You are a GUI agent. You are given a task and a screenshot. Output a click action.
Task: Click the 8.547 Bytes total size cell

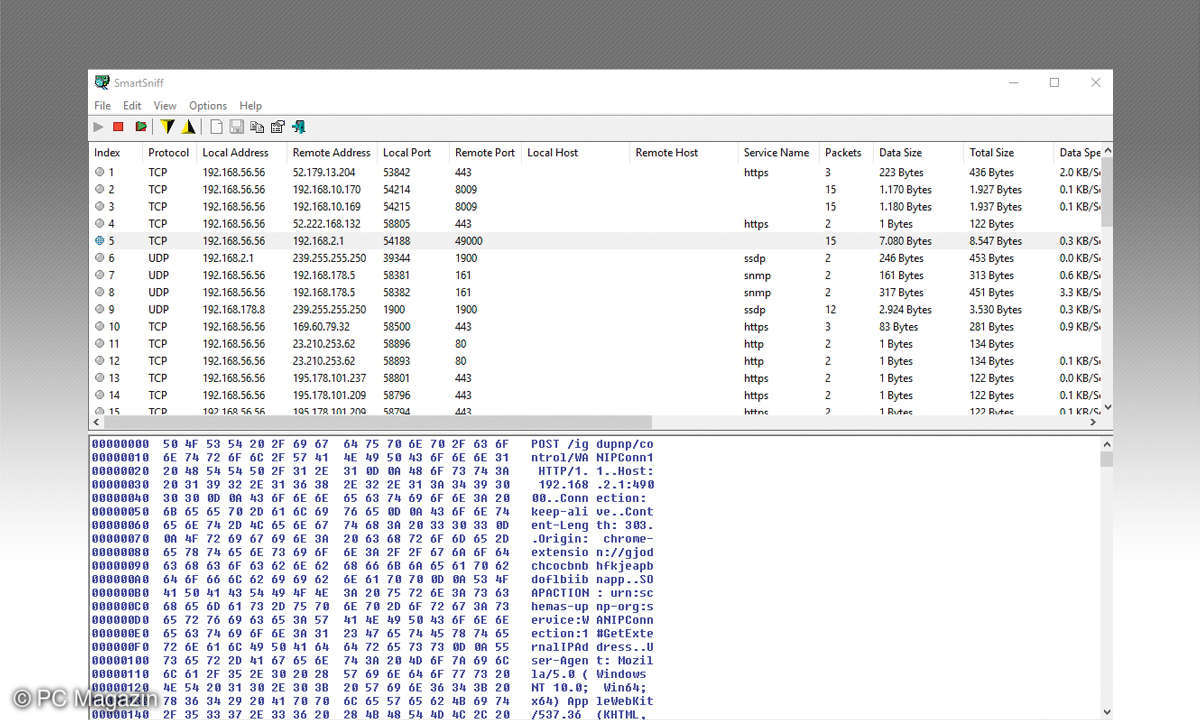(x=995, y=241)
